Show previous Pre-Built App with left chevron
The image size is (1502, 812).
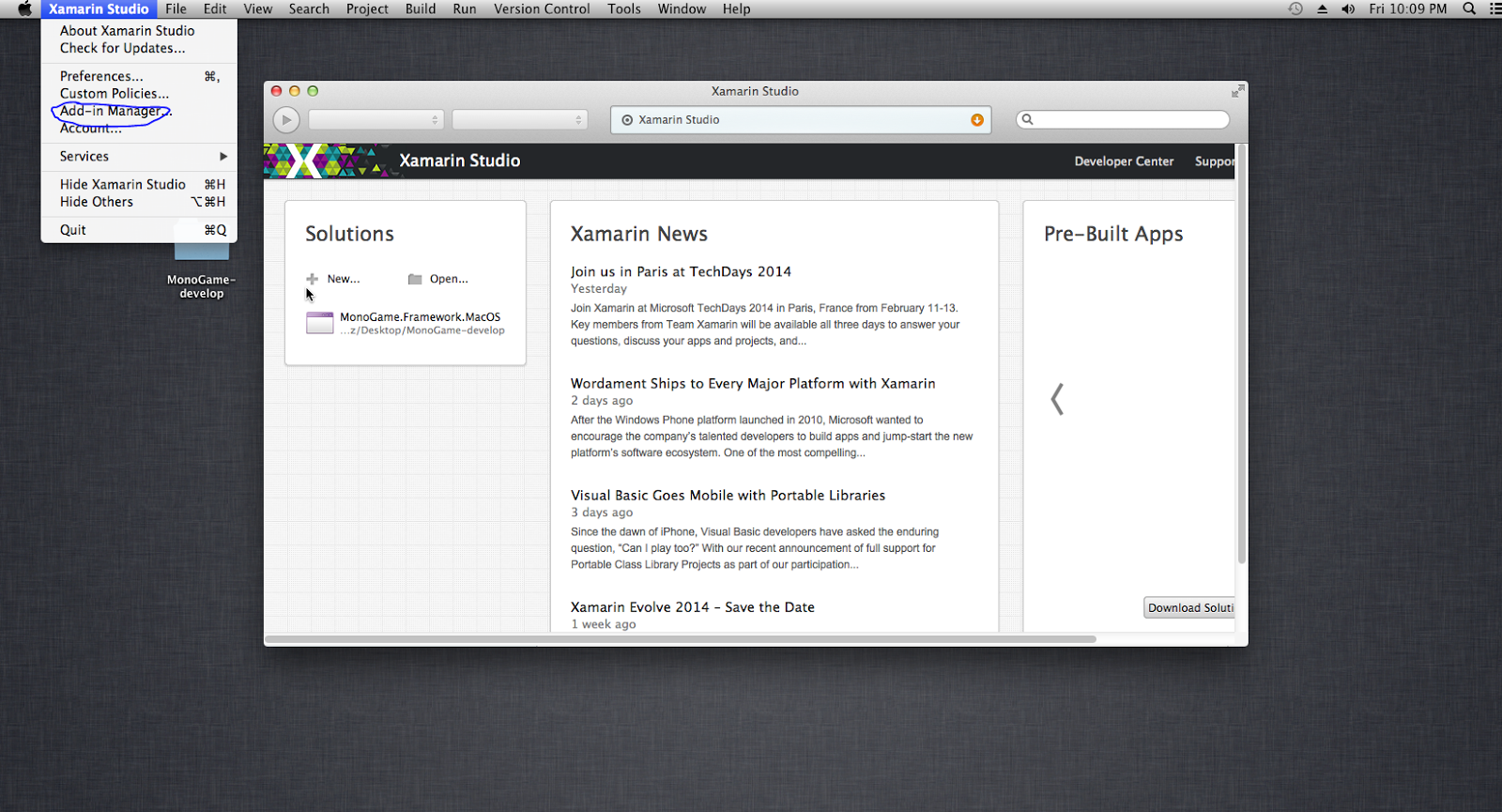1057,399
